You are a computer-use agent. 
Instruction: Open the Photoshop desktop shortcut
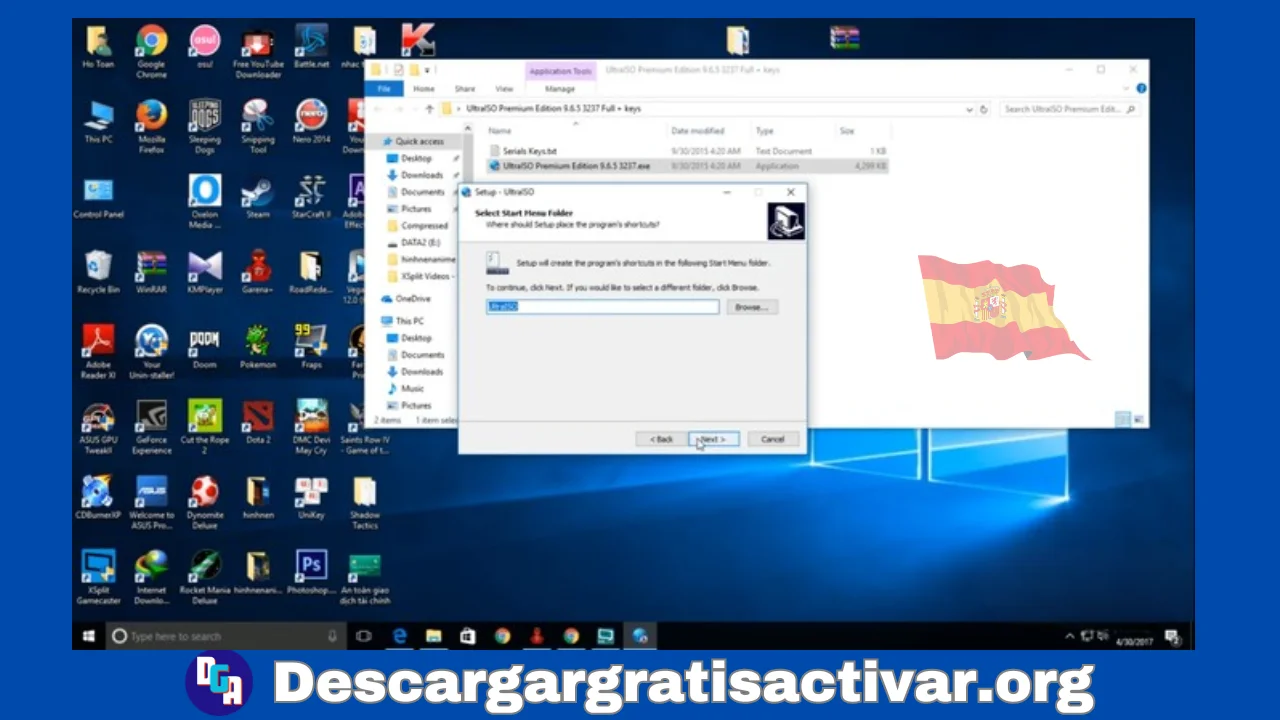point(311,572)
